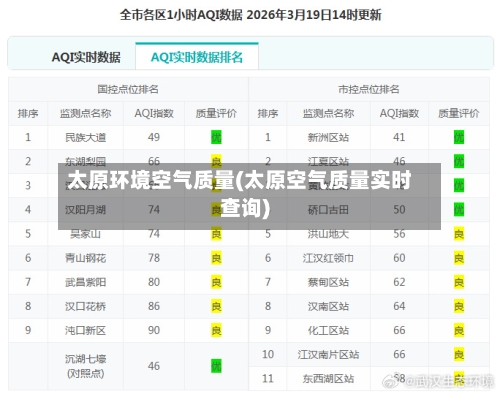Screen dimensions: 500x394
Task: Click the yellow 良 badge in 汉口花桥 row
Action: (216, 306)
